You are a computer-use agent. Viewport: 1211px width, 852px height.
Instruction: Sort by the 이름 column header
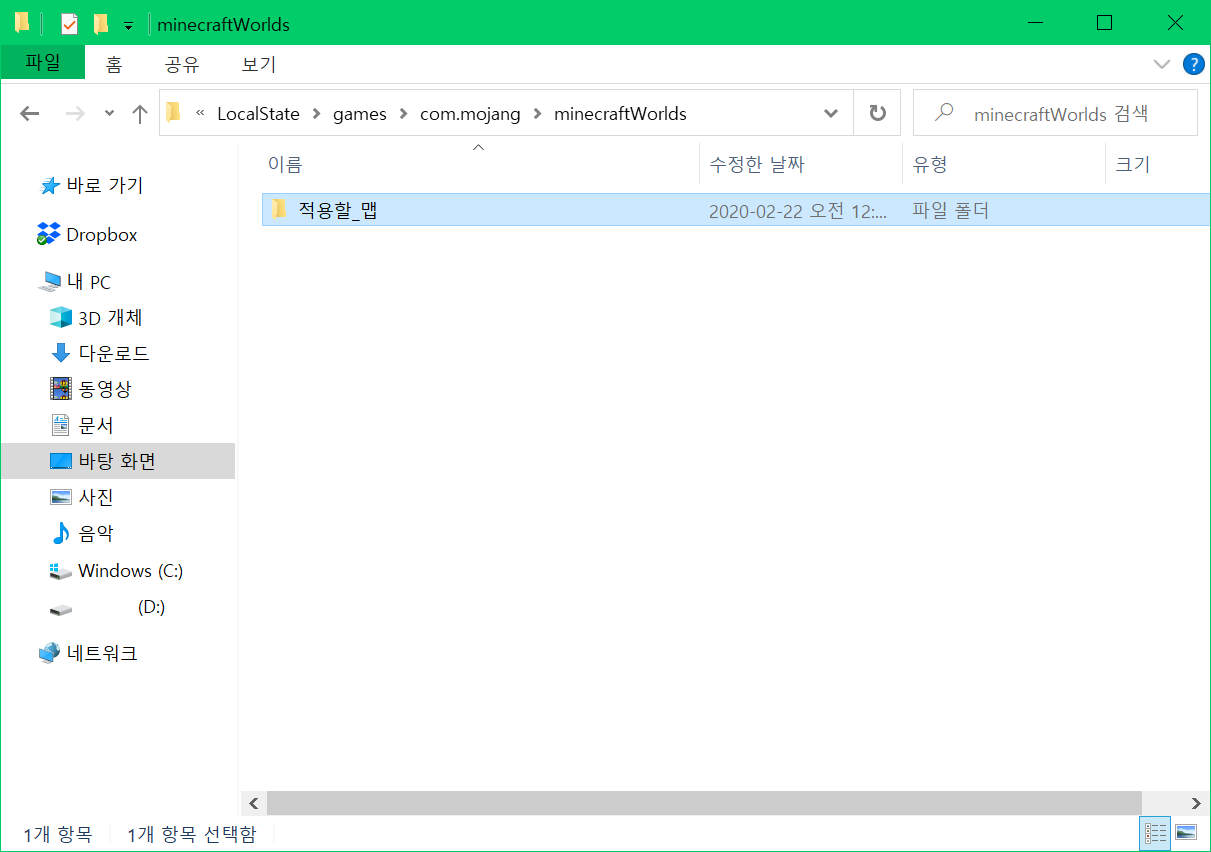pyautogui.click(x=479, y=165)
